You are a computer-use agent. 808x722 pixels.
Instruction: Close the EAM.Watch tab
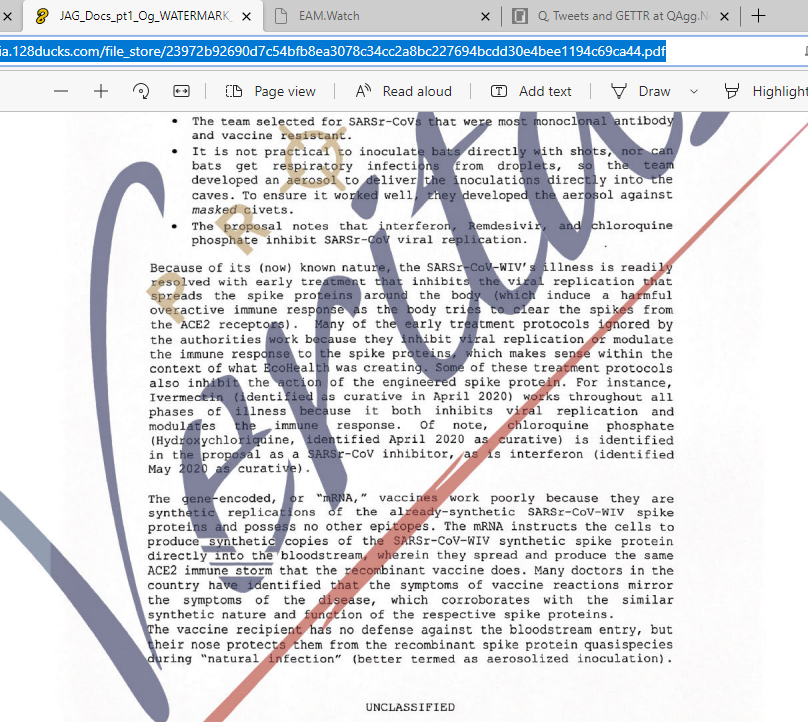tap(485, 16)
